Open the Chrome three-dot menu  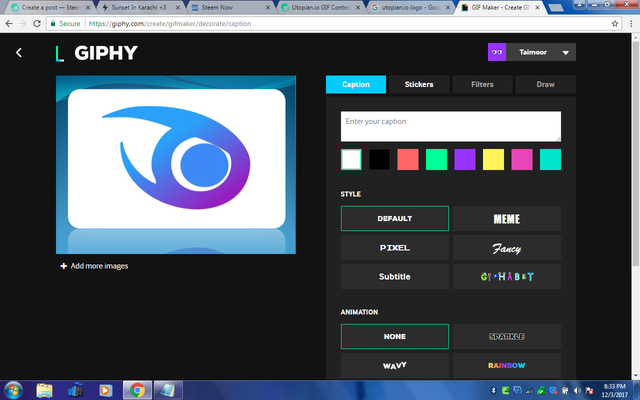pos(631,24)
